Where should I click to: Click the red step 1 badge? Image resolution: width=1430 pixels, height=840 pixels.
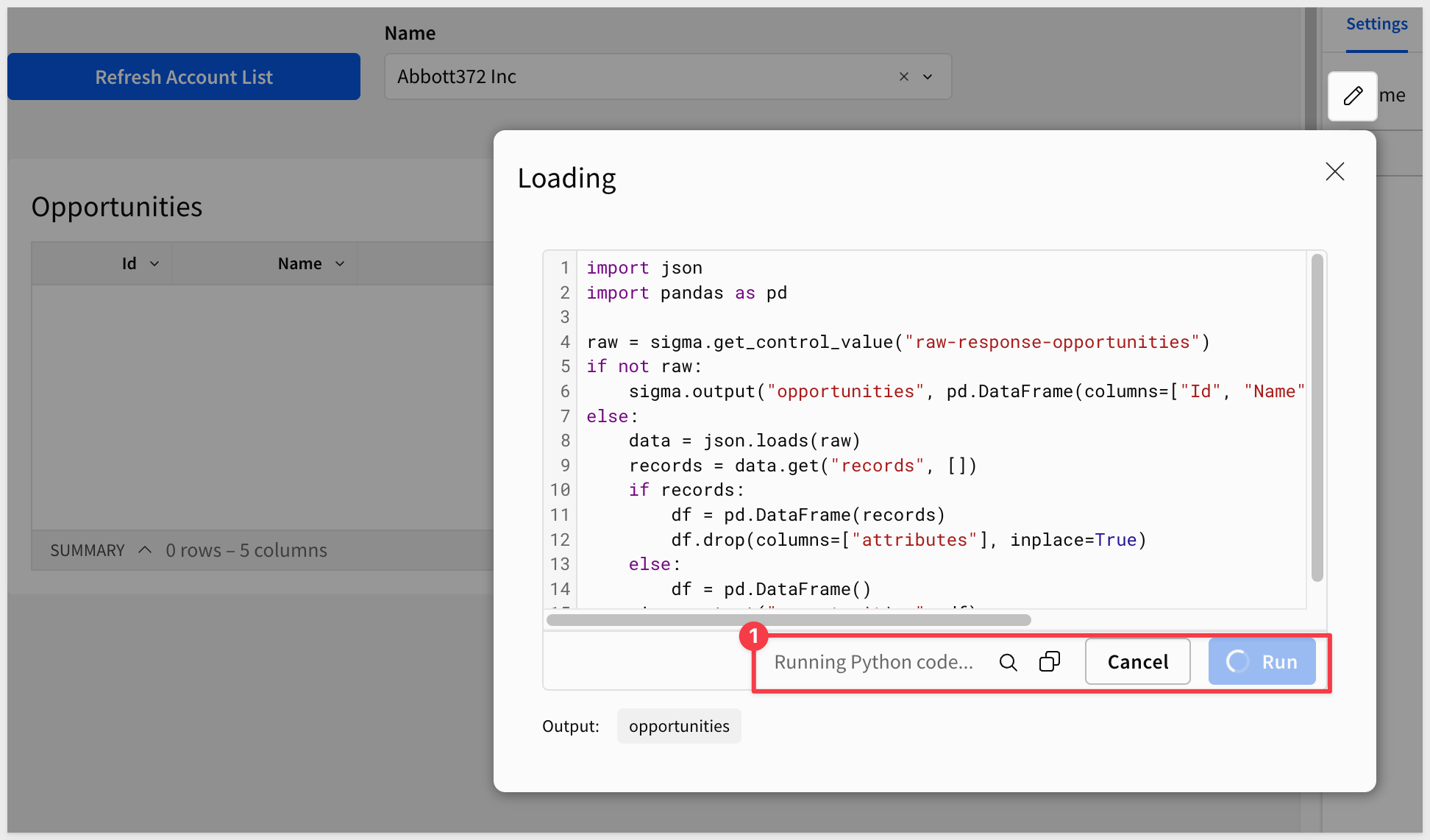[x=753, y=636]
